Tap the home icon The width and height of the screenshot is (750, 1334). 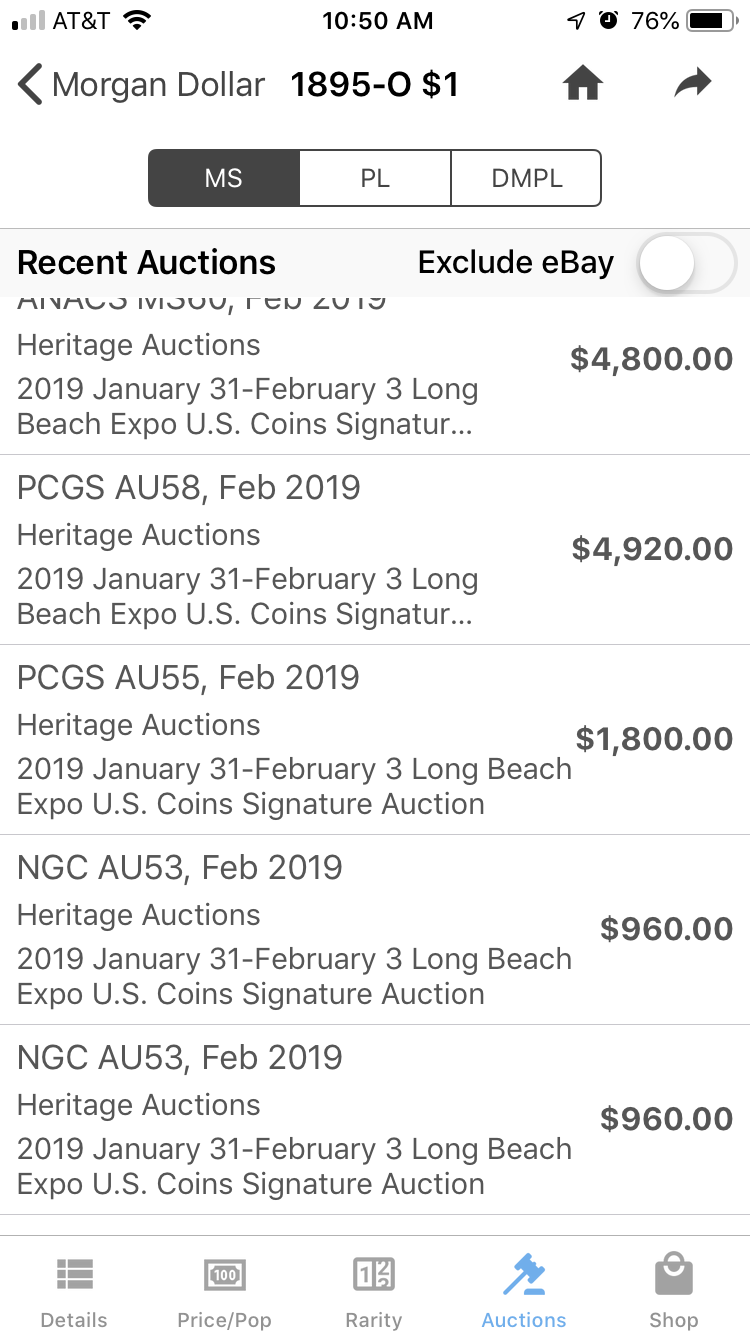[582, 84]
